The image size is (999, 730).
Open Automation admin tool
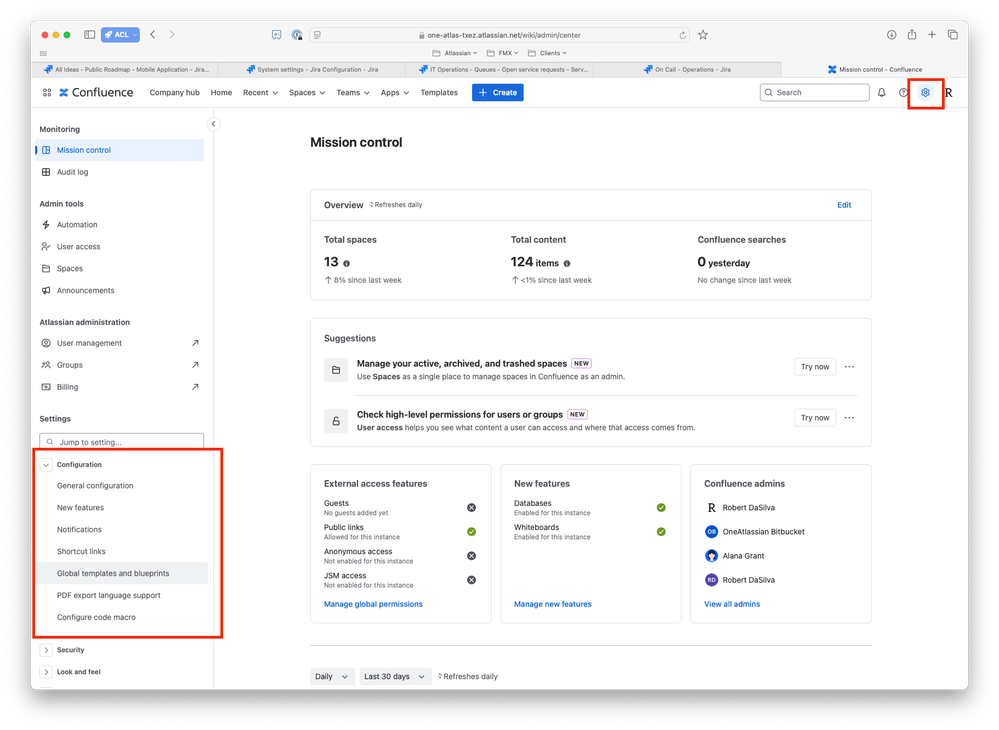(x=120, y=225)
